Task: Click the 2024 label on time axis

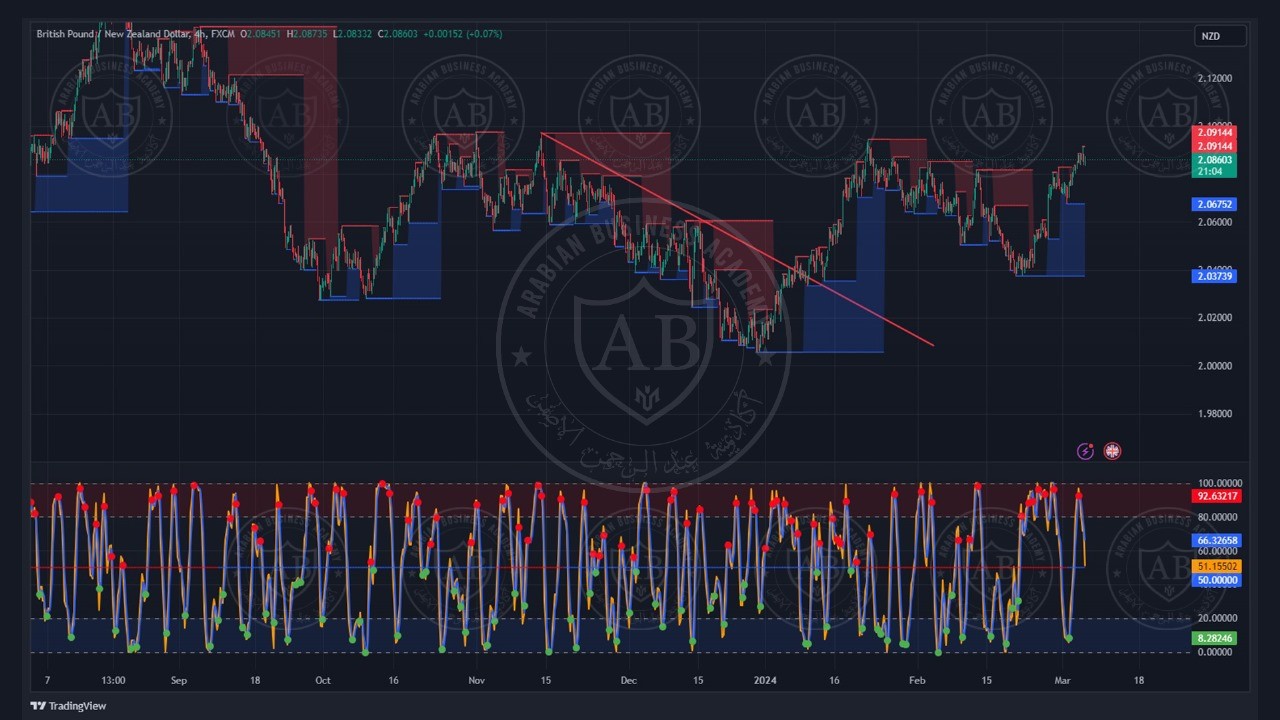Action: tap(765, 680)
